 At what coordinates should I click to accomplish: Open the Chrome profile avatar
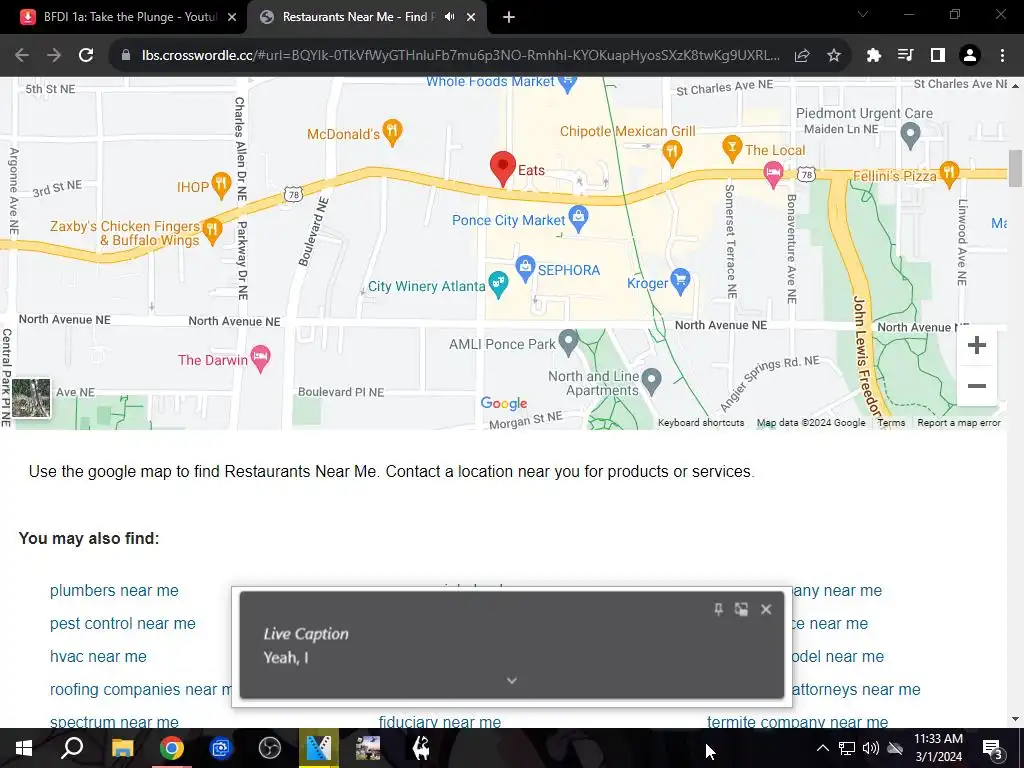[970, 56]
